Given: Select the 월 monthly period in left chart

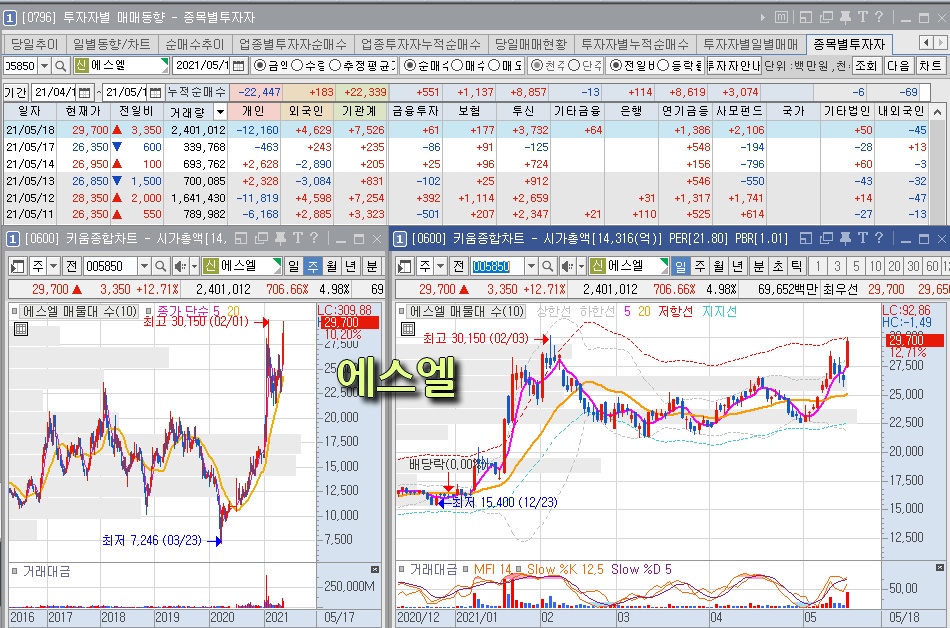Looking at the screenshot, I should point(332,266).
